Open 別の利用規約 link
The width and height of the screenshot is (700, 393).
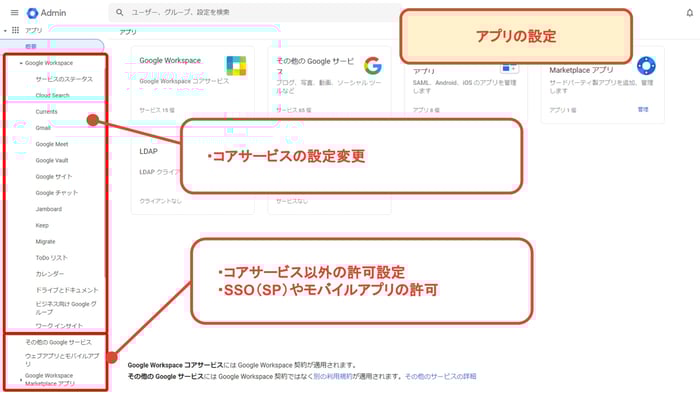[333, 376]
